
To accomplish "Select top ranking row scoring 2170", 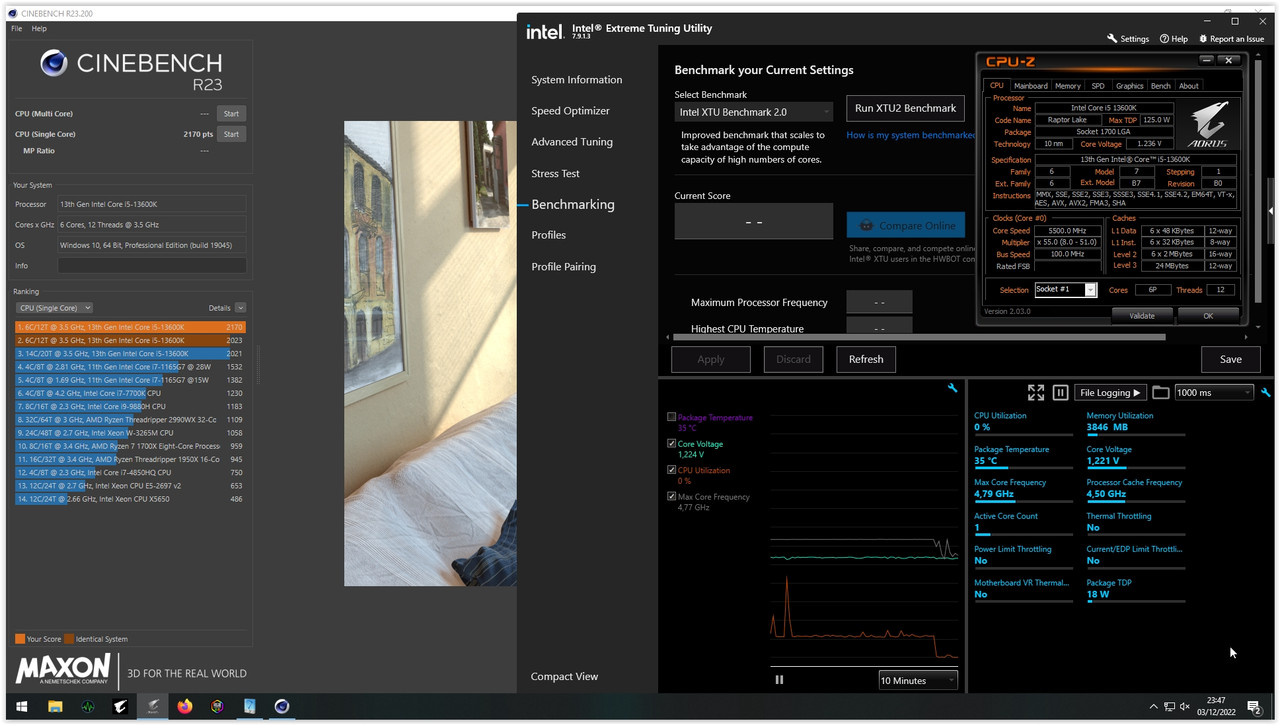I will pos(130,327).
